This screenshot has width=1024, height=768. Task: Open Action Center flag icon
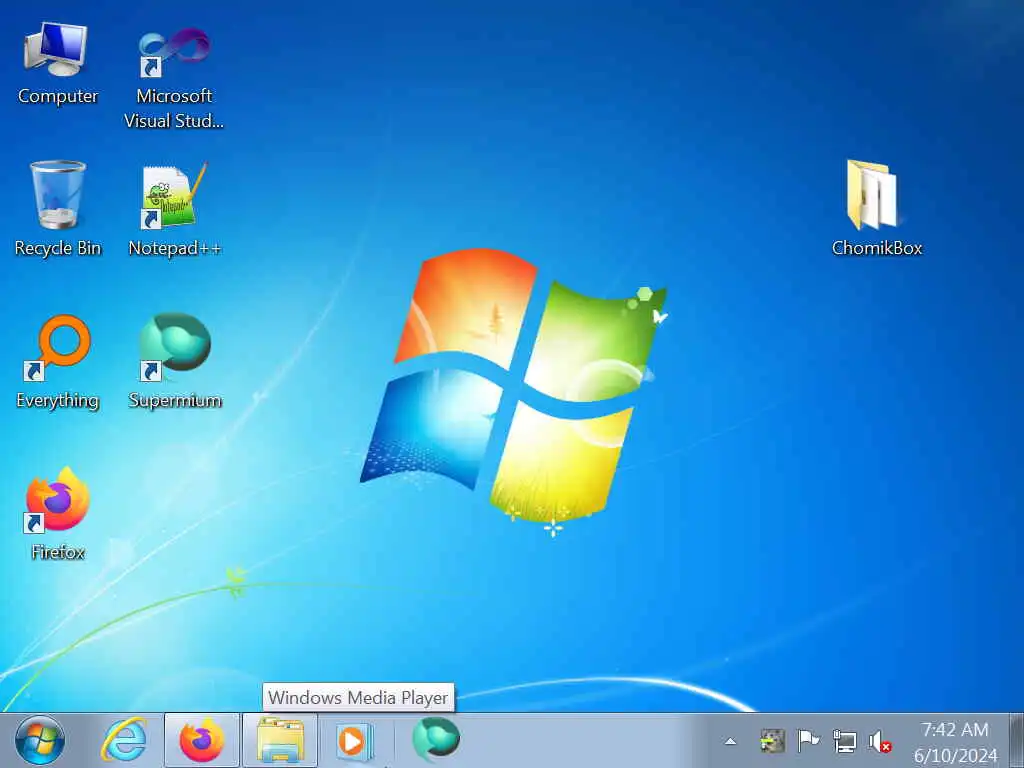click(808, 741)
